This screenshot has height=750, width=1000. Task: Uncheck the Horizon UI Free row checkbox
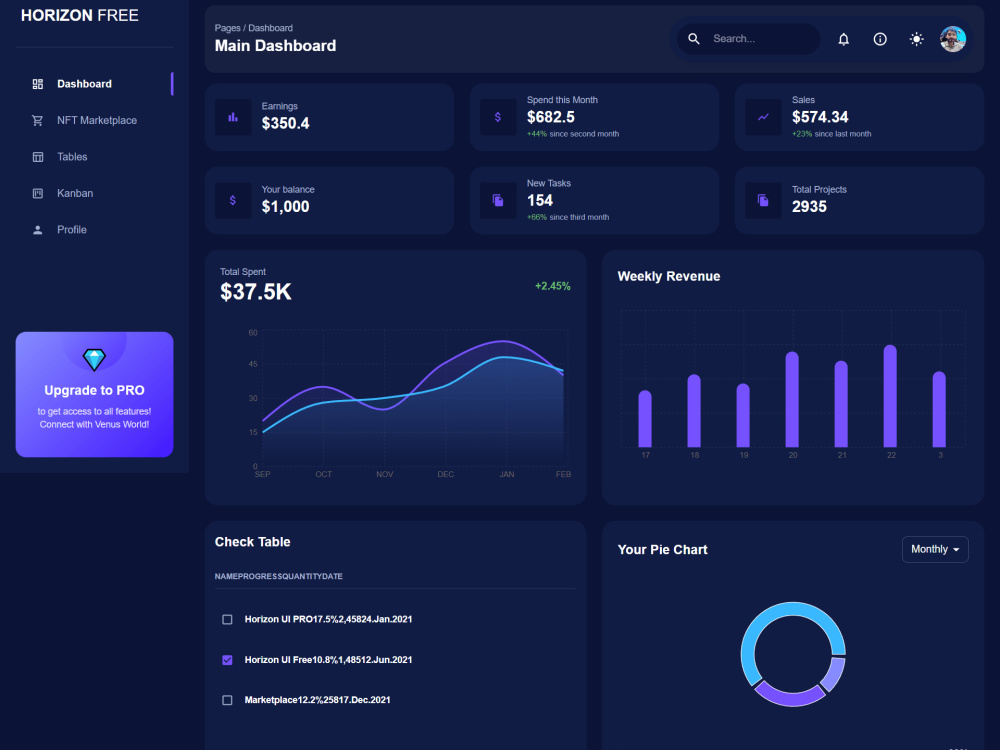click(227, 660)
